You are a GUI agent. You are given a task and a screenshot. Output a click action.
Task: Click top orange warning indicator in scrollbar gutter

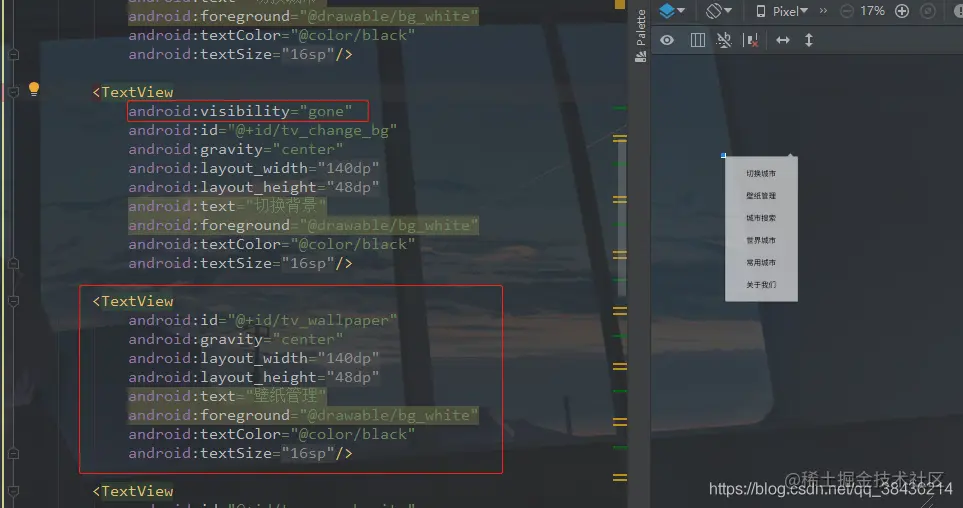[x=620, y=5]
